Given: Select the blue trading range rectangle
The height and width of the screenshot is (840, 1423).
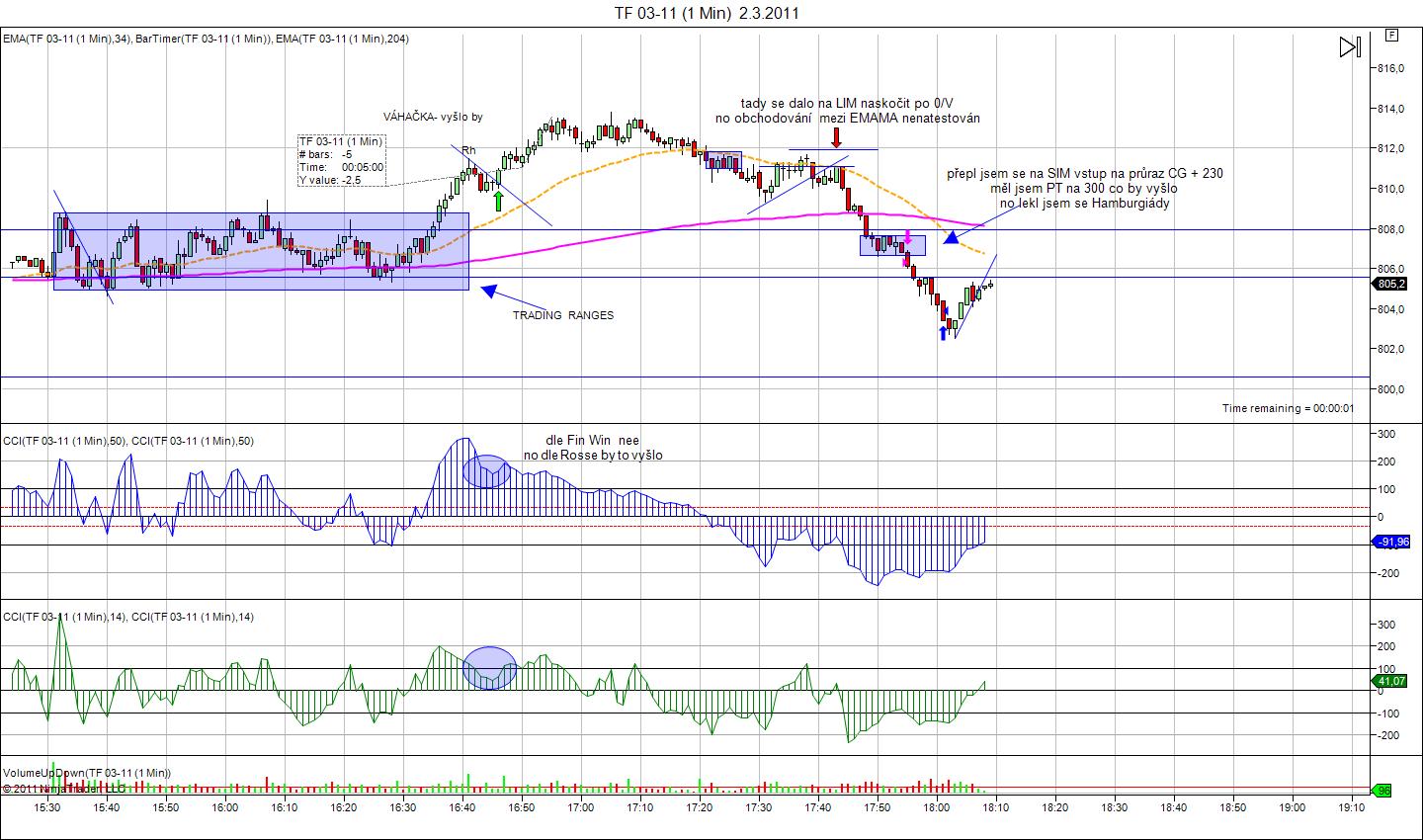Looking at the screenshot, I should tap(261, 251).
